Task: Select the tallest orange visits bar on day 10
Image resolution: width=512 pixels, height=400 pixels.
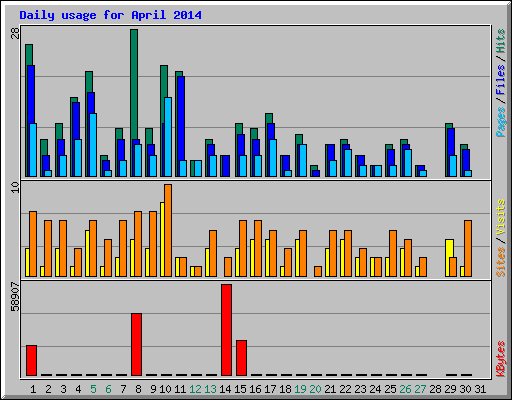Action: [168, 230]
